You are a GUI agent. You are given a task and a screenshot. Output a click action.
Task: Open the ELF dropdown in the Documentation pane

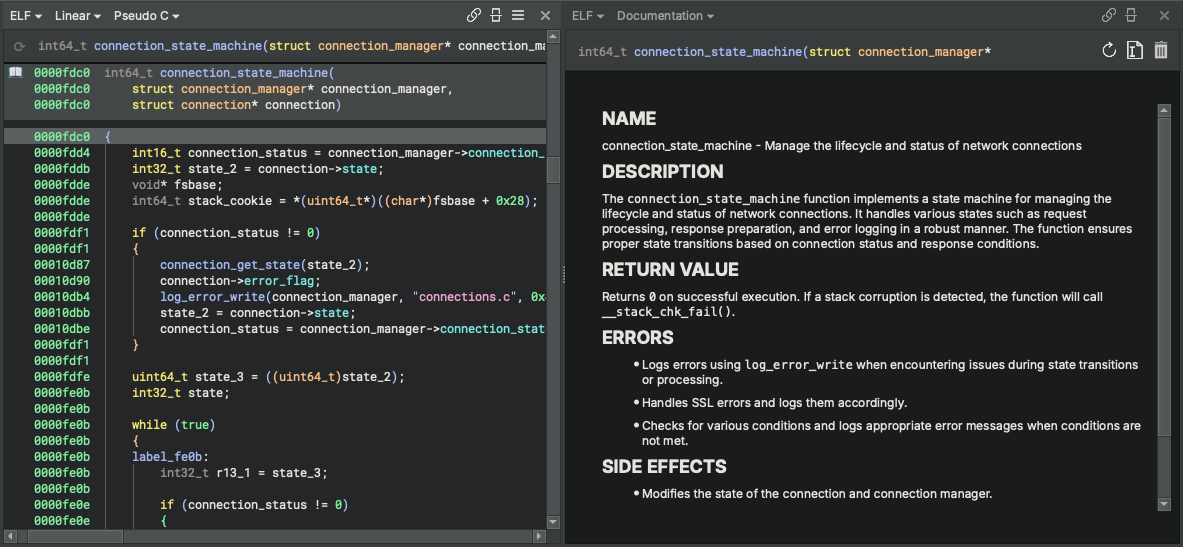(x=588, y=15)
